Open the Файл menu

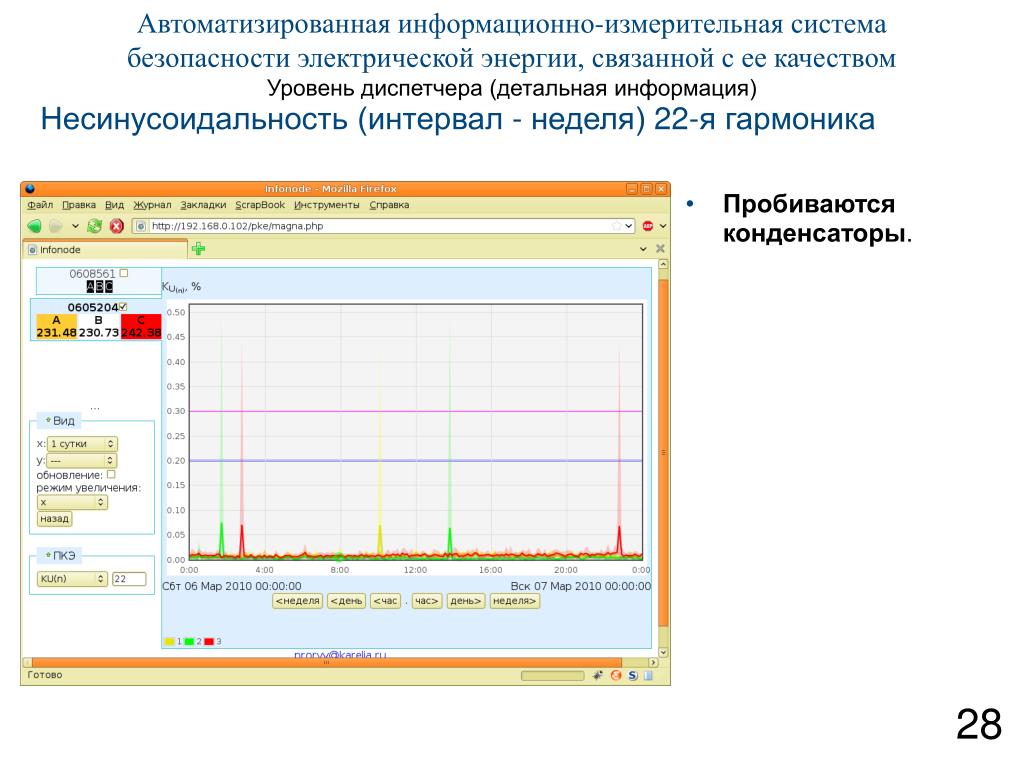pyautogui.click(x=40, y=205)
